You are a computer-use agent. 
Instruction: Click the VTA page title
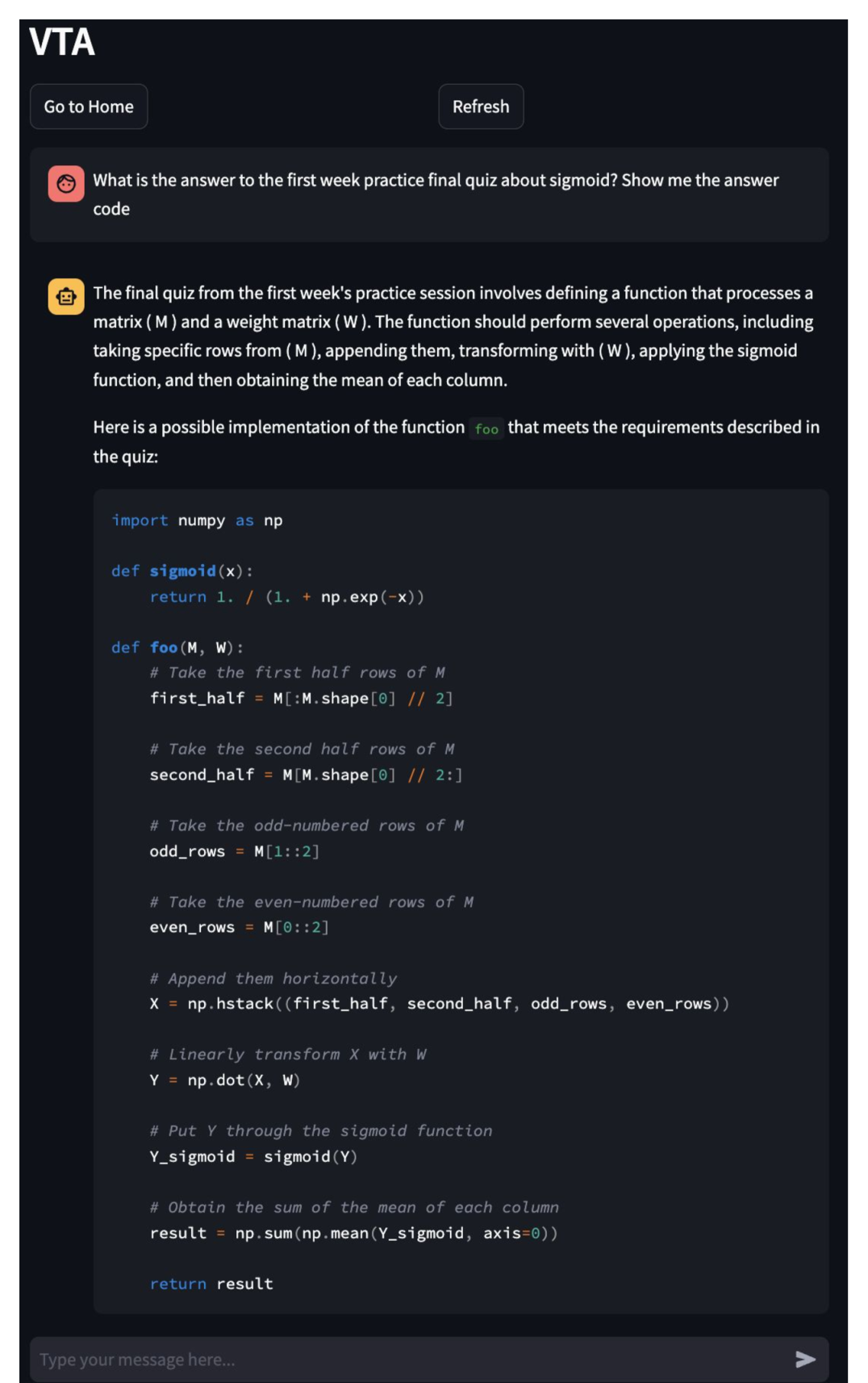point(62,42)
